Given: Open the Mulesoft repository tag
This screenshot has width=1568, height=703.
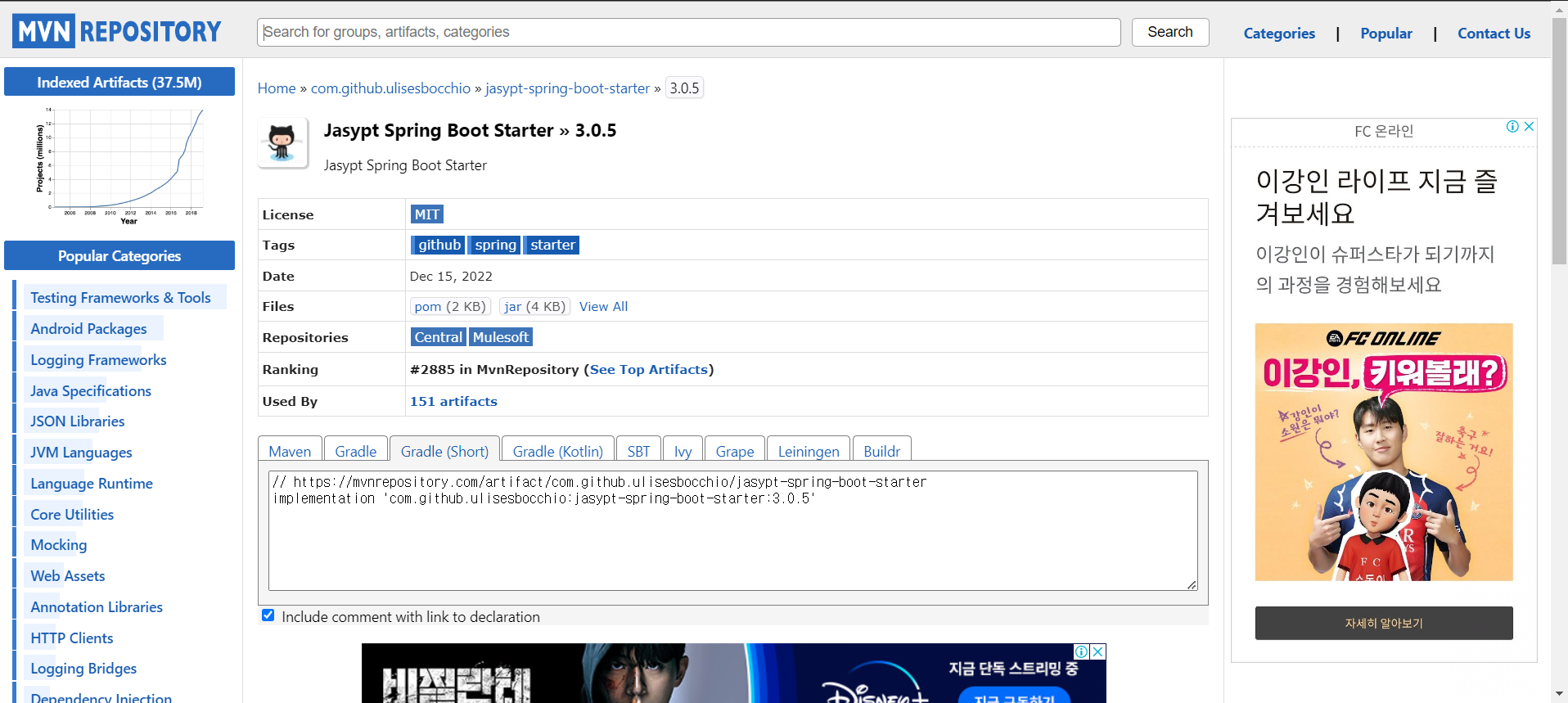Looking at the screenshot, I should (501, 337).
